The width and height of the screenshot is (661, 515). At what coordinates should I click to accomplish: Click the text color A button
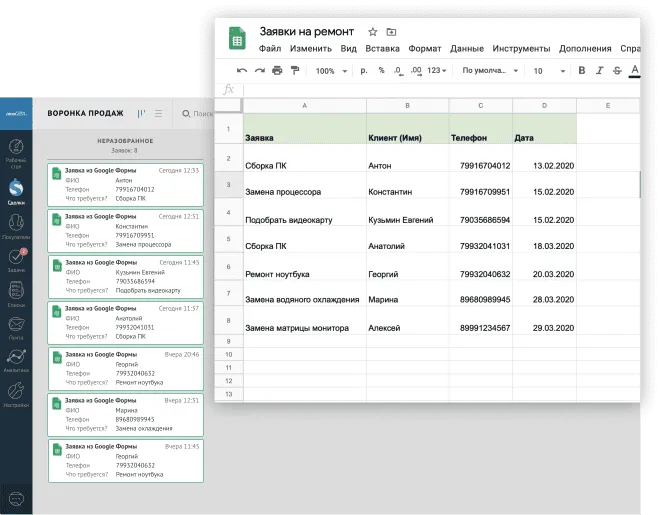click(634, 71)
